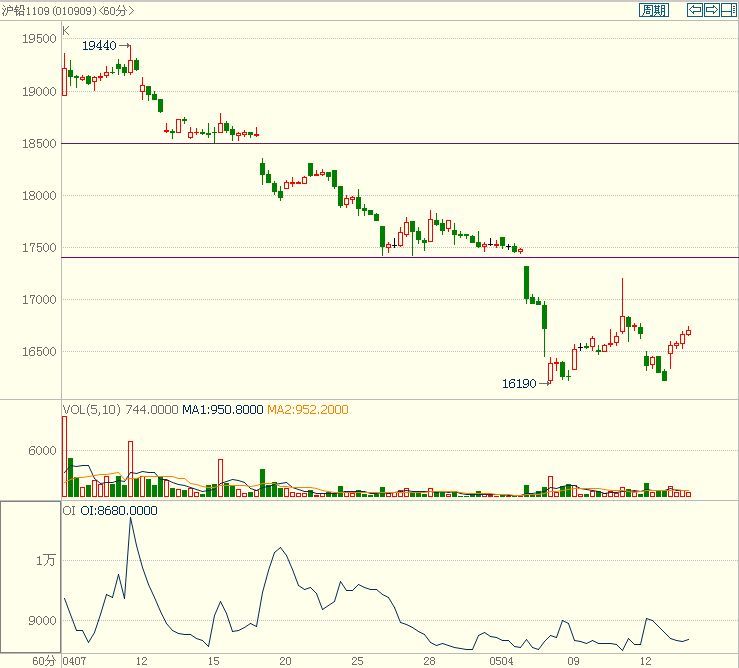Click the 0504 date on the time axis
Screen dimensions: 739x668
[x=501, y=661]
